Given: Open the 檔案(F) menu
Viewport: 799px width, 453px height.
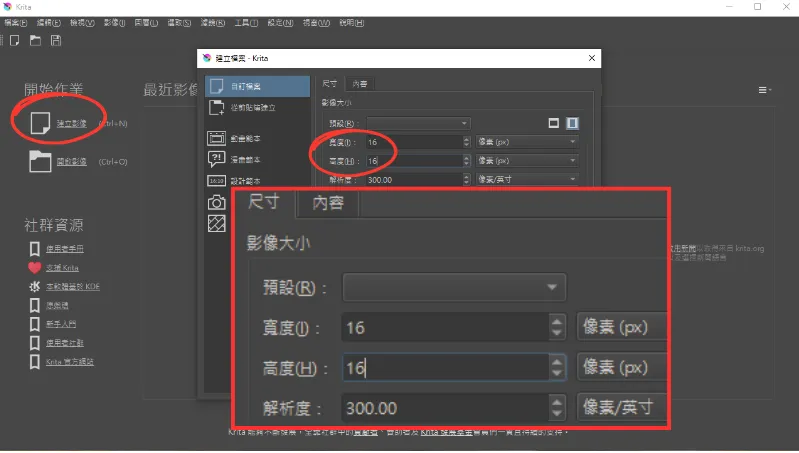Looking at the screenshot, I should pyautogui.click(x=18, y=21).
